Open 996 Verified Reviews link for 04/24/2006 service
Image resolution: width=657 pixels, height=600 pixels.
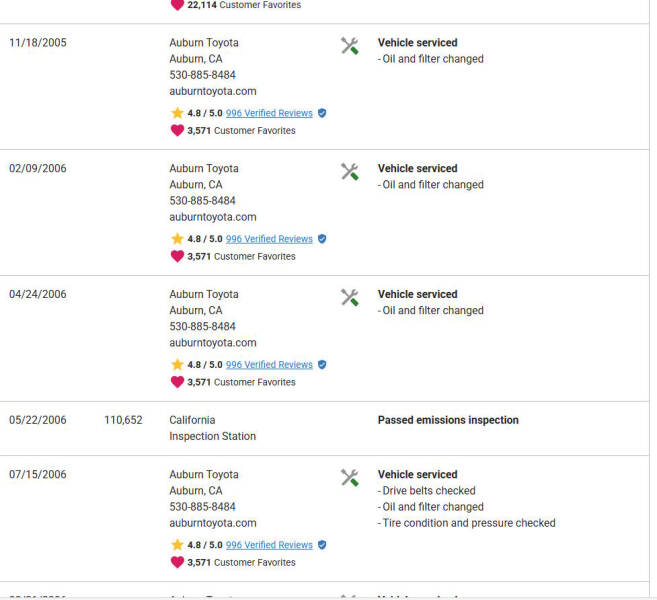269,365
